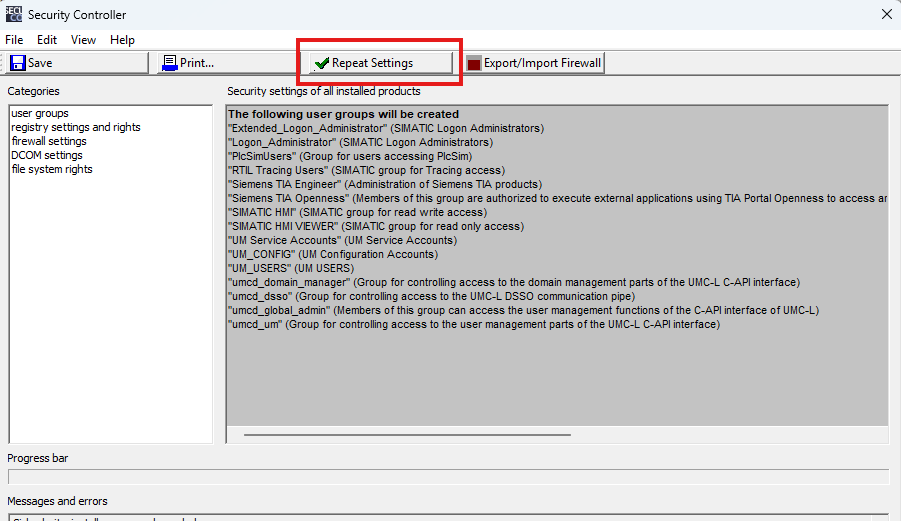Click the progress bar
The image size is (901, 521).
(x=448, y=477)
